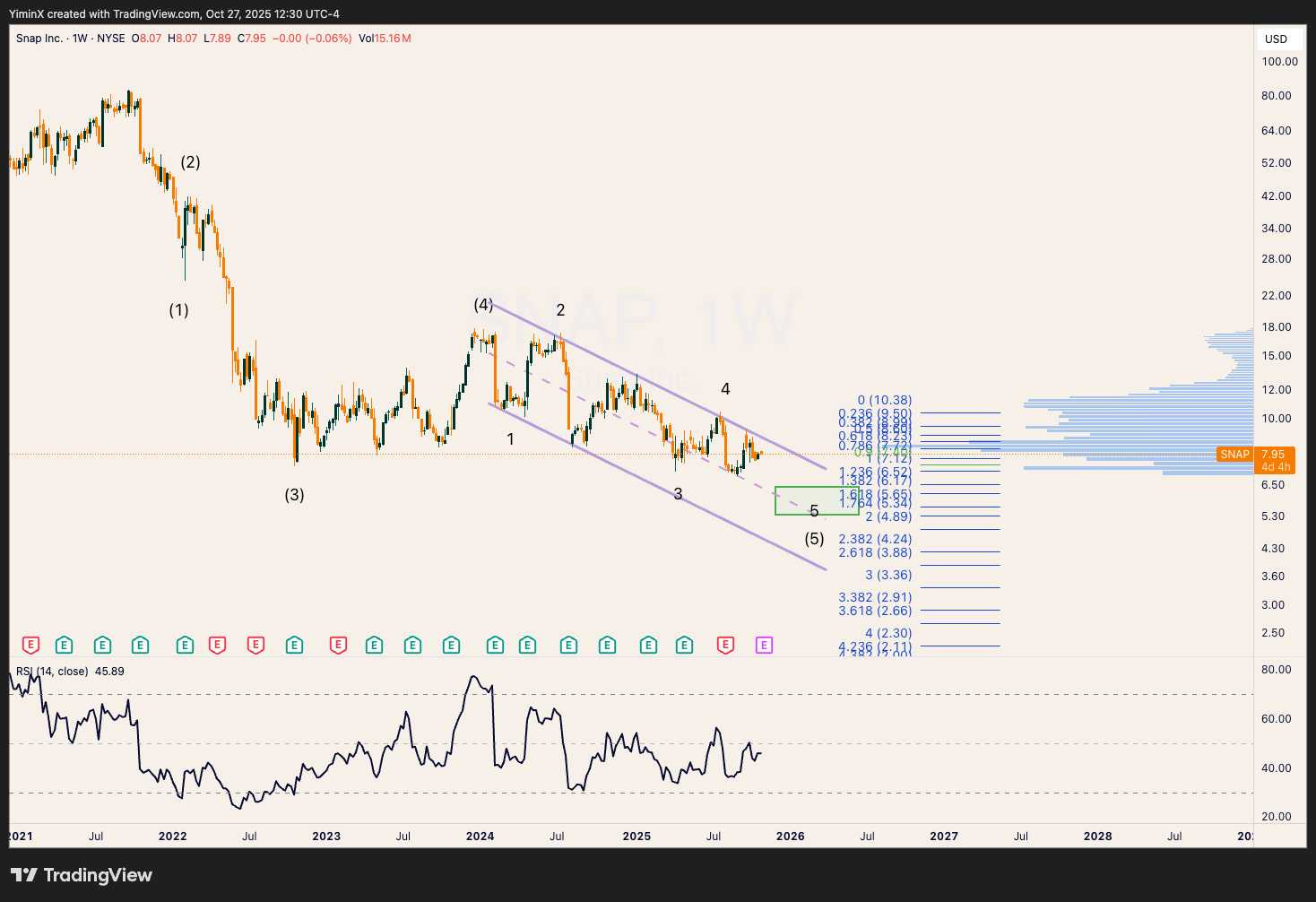The width and height of the screenshot is (1316, 902).
Task: Click the Fibonacci level 2.618 (3.88)
Action: [x=875, y=553]
